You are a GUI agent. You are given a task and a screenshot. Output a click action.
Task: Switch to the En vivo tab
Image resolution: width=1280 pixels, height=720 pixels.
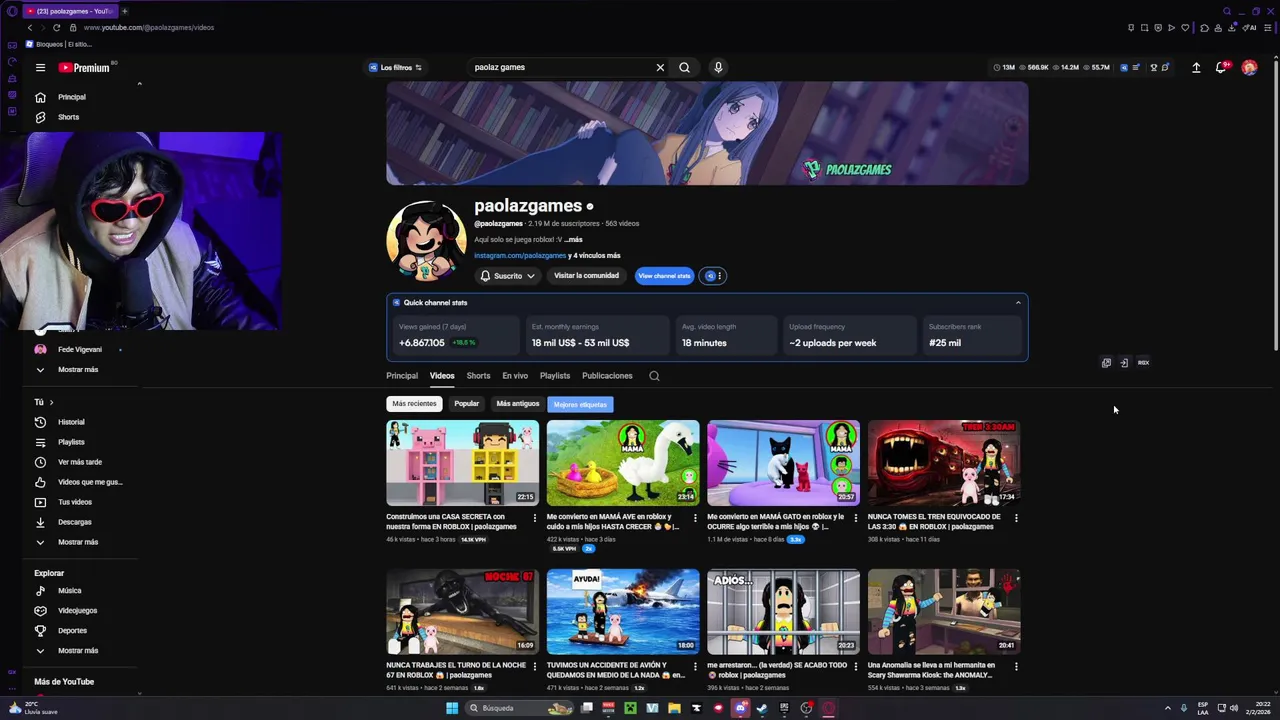click(x=515, y=376)
